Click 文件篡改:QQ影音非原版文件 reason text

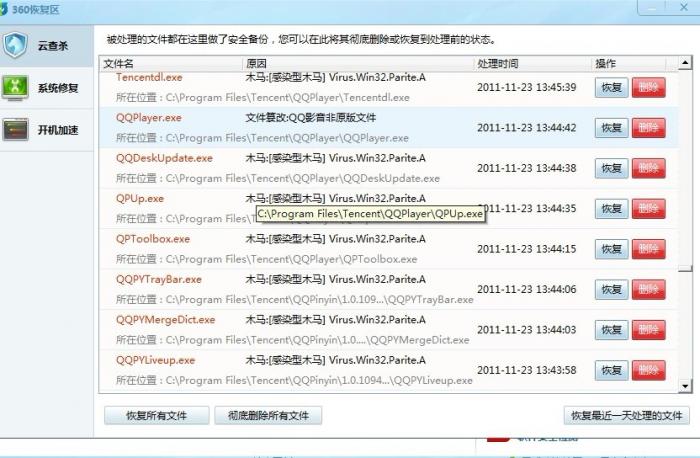pyautogui.click(x=311, y=118)
